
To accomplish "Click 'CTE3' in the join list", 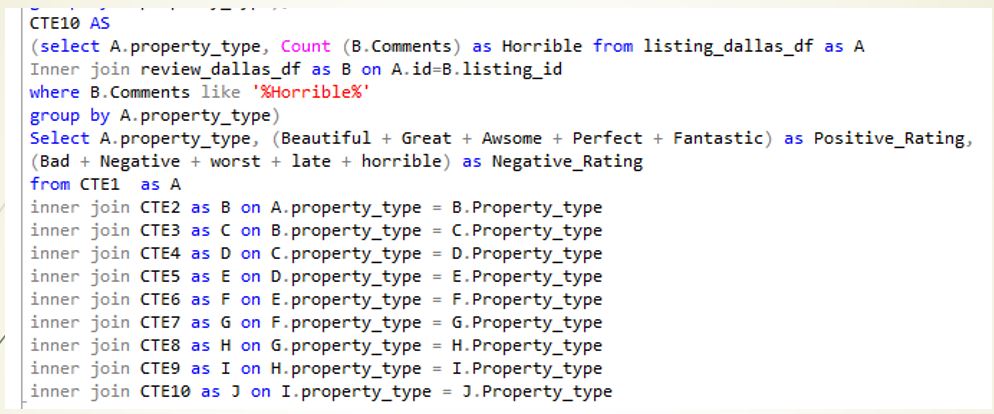I will coord(160,230).
